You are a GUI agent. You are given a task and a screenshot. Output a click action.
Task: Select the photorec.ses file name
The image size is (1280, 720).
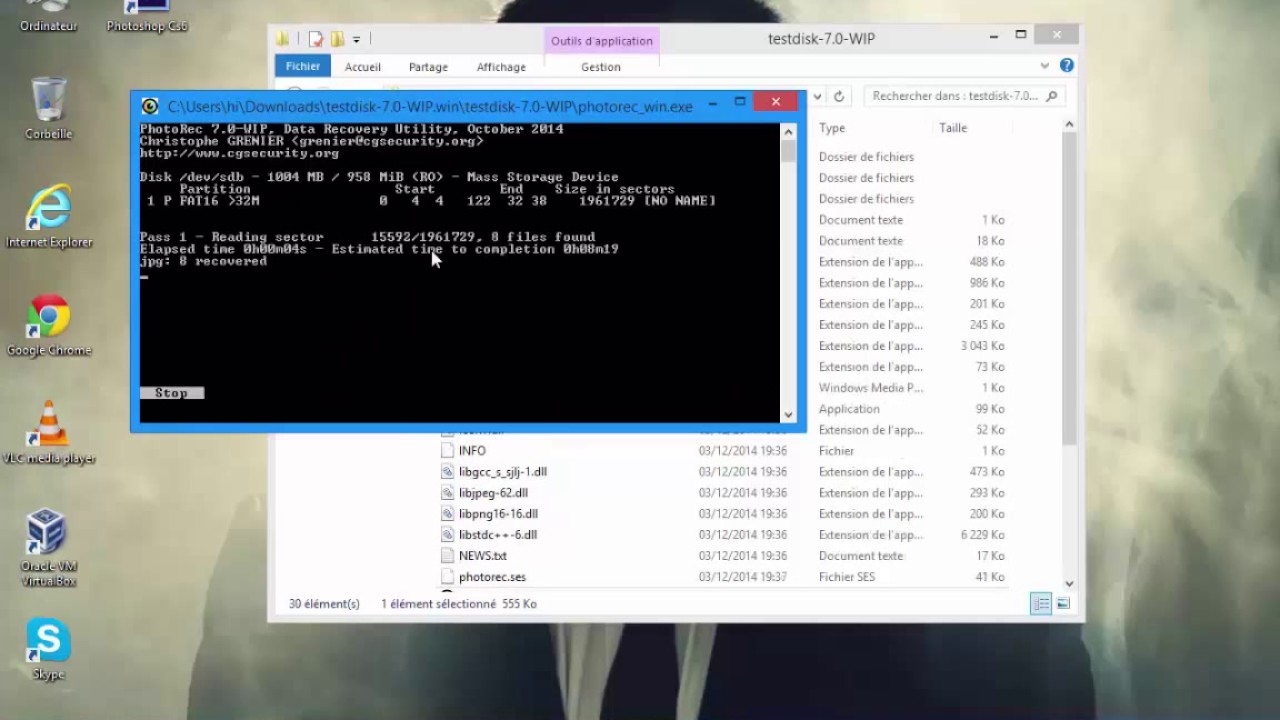492,577
